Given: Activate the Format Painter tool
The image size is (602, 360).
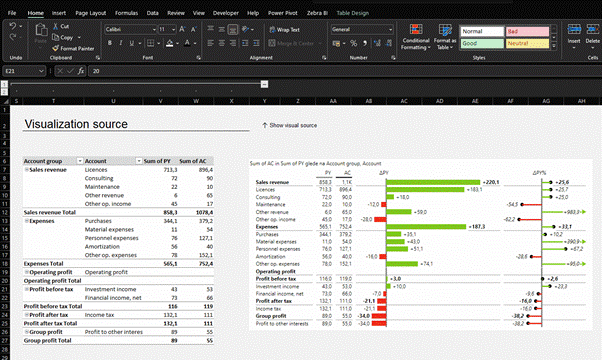Looking at the screenshot, I should pos(73,48).
